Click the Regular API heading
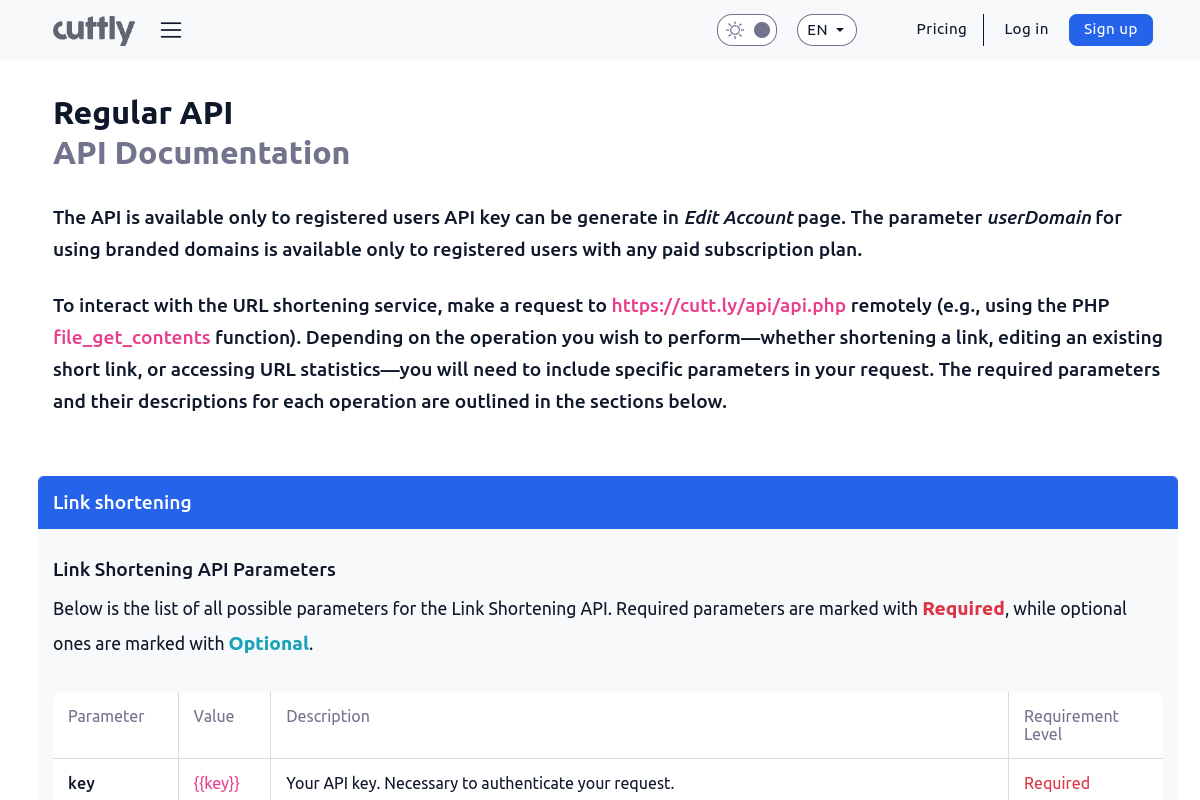 pos(143,113)
